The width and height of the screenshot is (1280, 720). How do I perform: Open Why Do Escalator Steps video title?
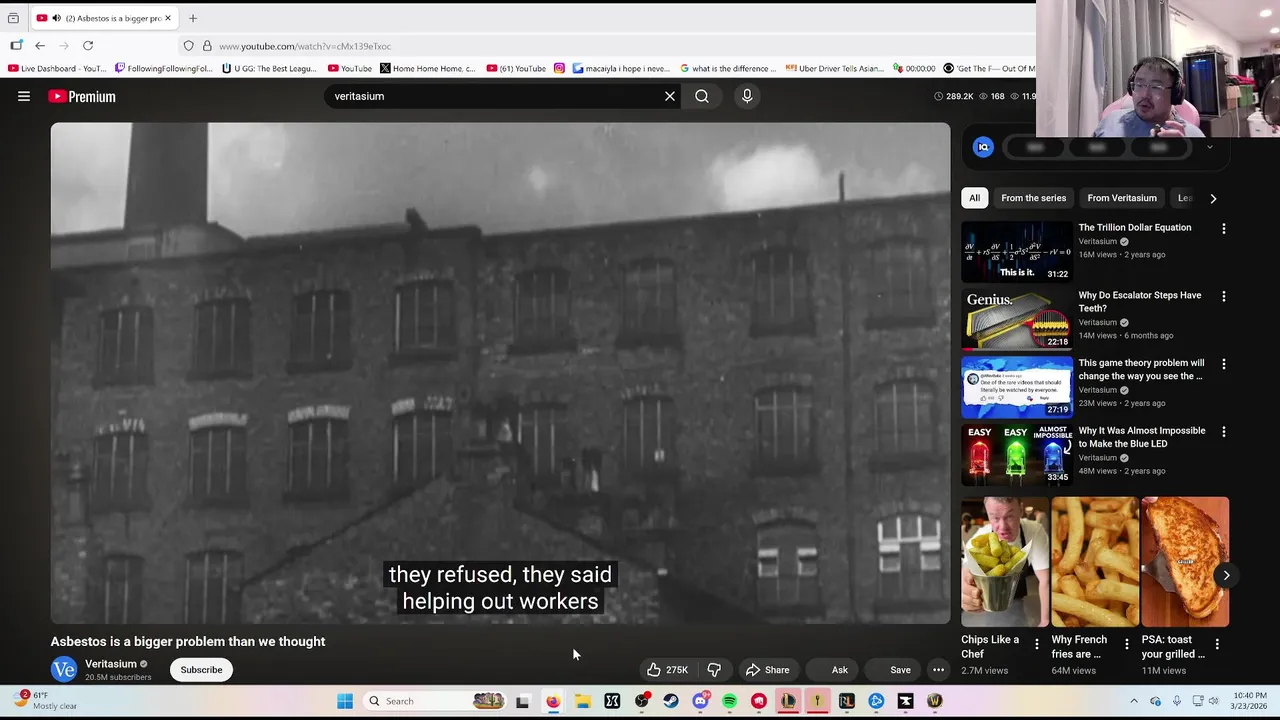pos(1140,302)
